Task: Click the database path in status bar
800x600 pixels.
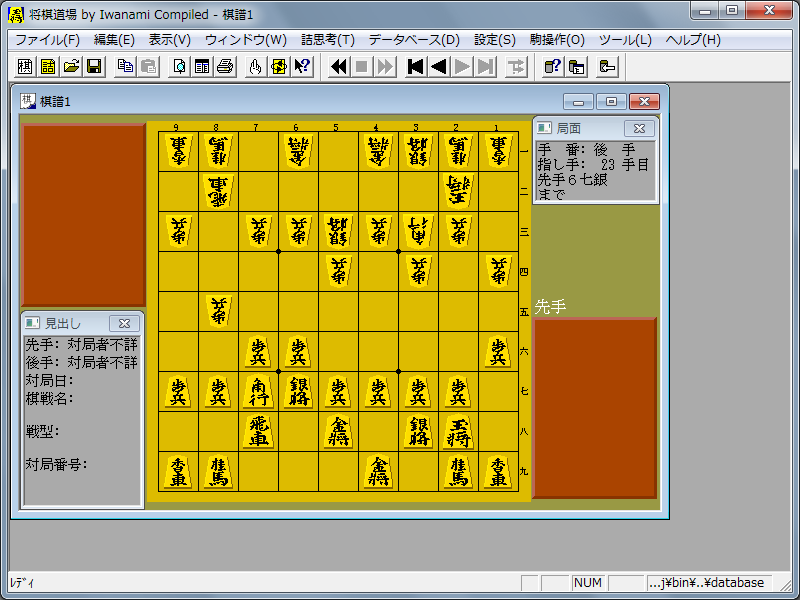Action: click(707, 583)
